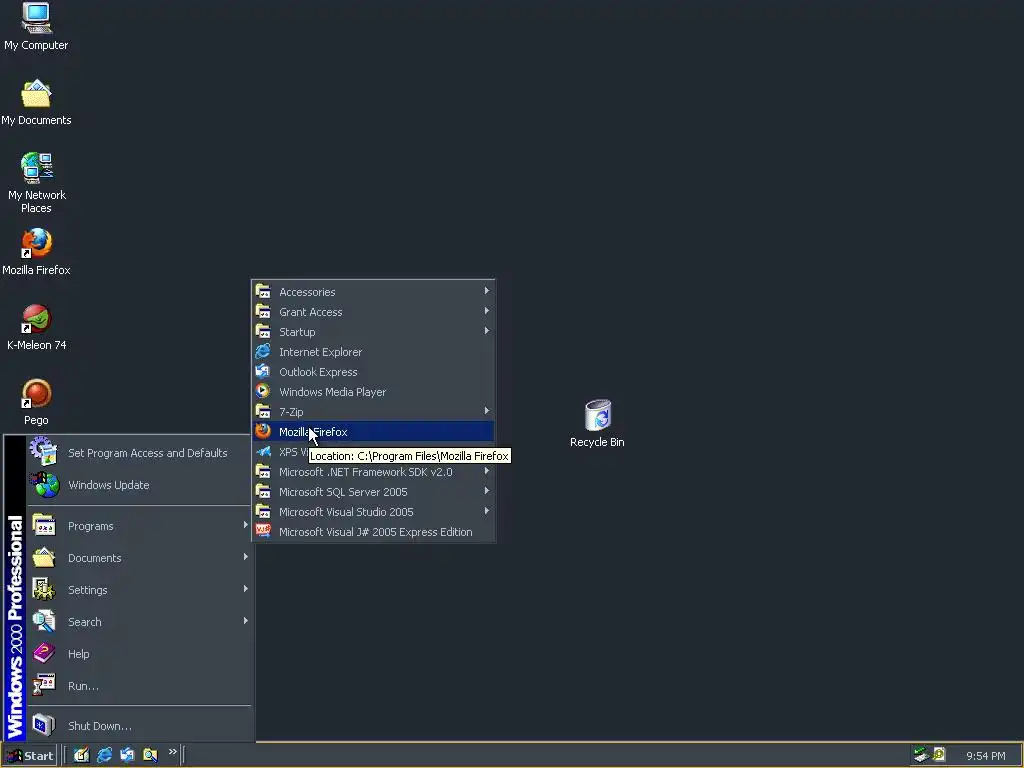Viewport: 1024px width, 768px height.
Task: Click the Shut Down menu icon
Action: tap(44, 725)
